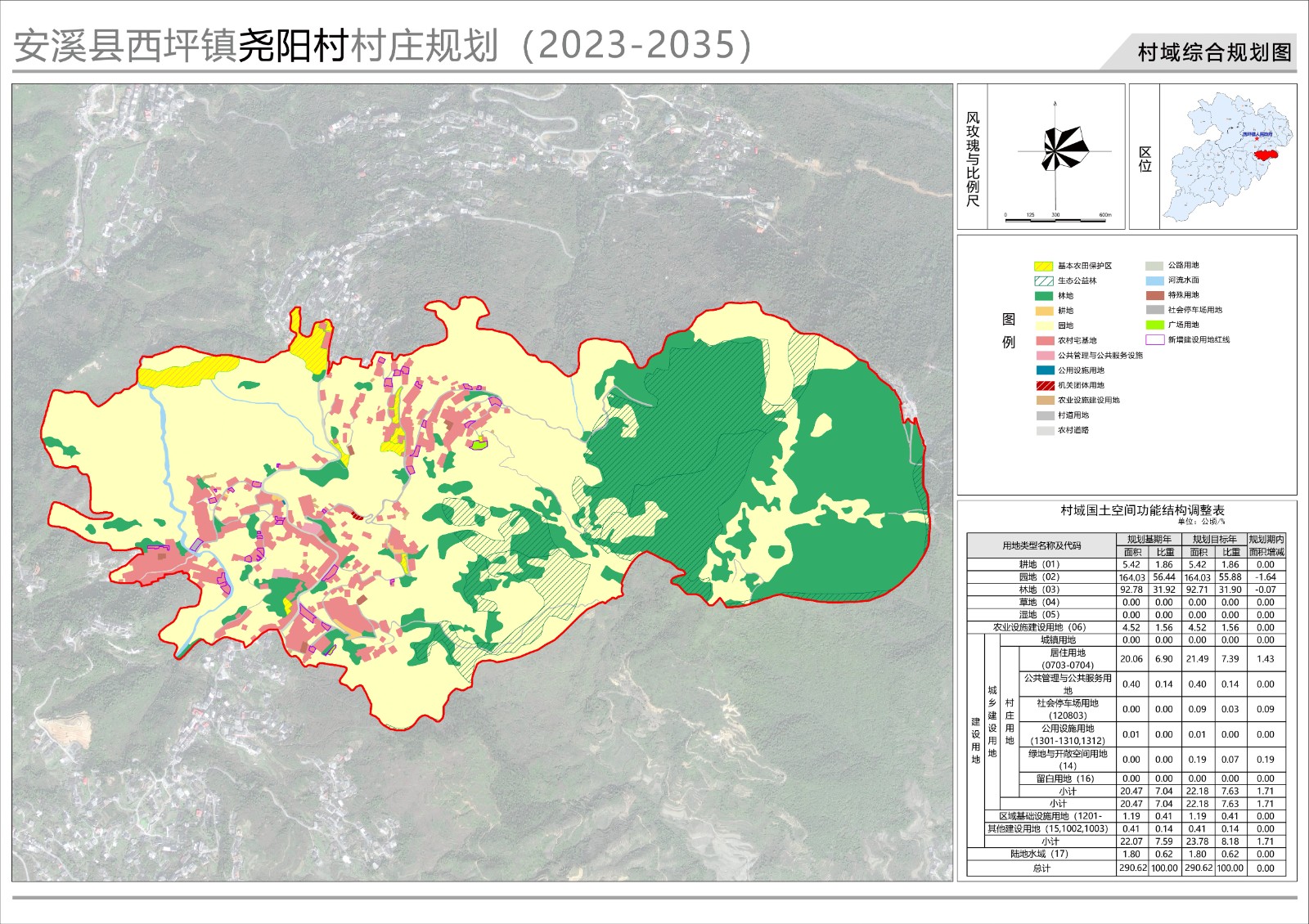Select the teal 公用设施用地 legend swatch
This screenshot has height=924, width=1309.
1045,370
